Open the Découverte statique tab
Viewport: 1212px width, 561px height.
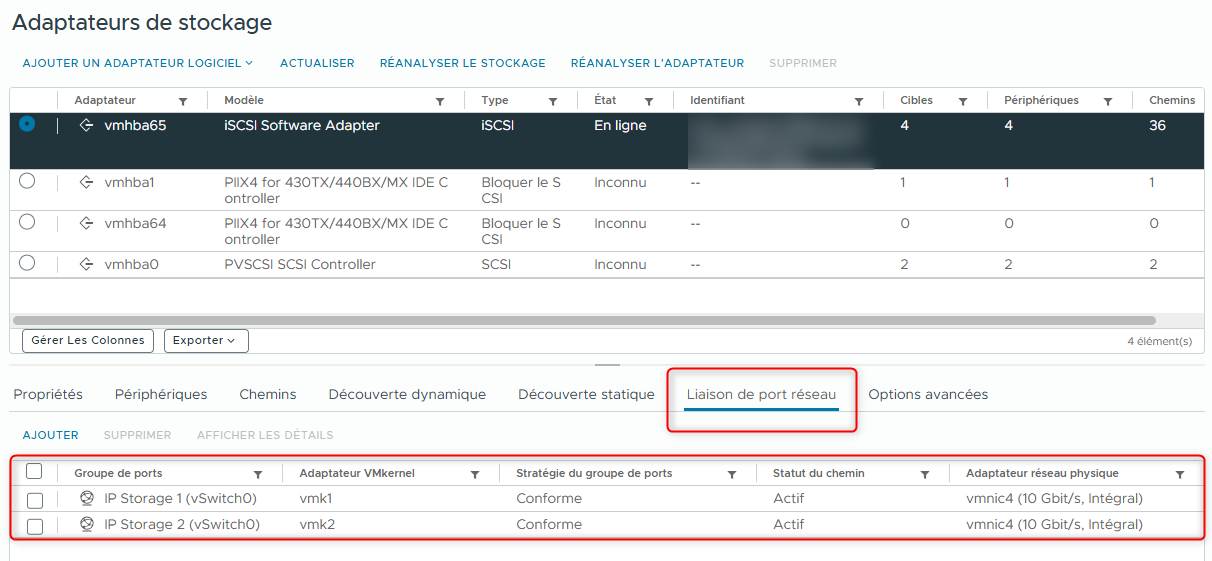tap(586, 395)
